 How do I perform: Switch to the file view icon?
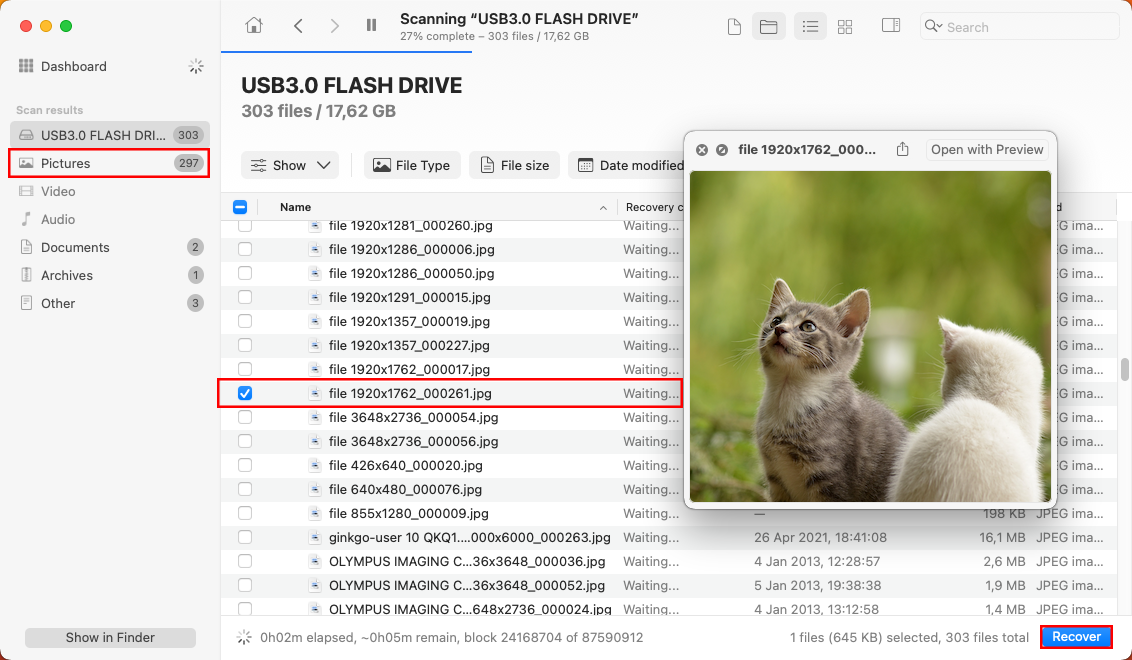click(734, 27)
